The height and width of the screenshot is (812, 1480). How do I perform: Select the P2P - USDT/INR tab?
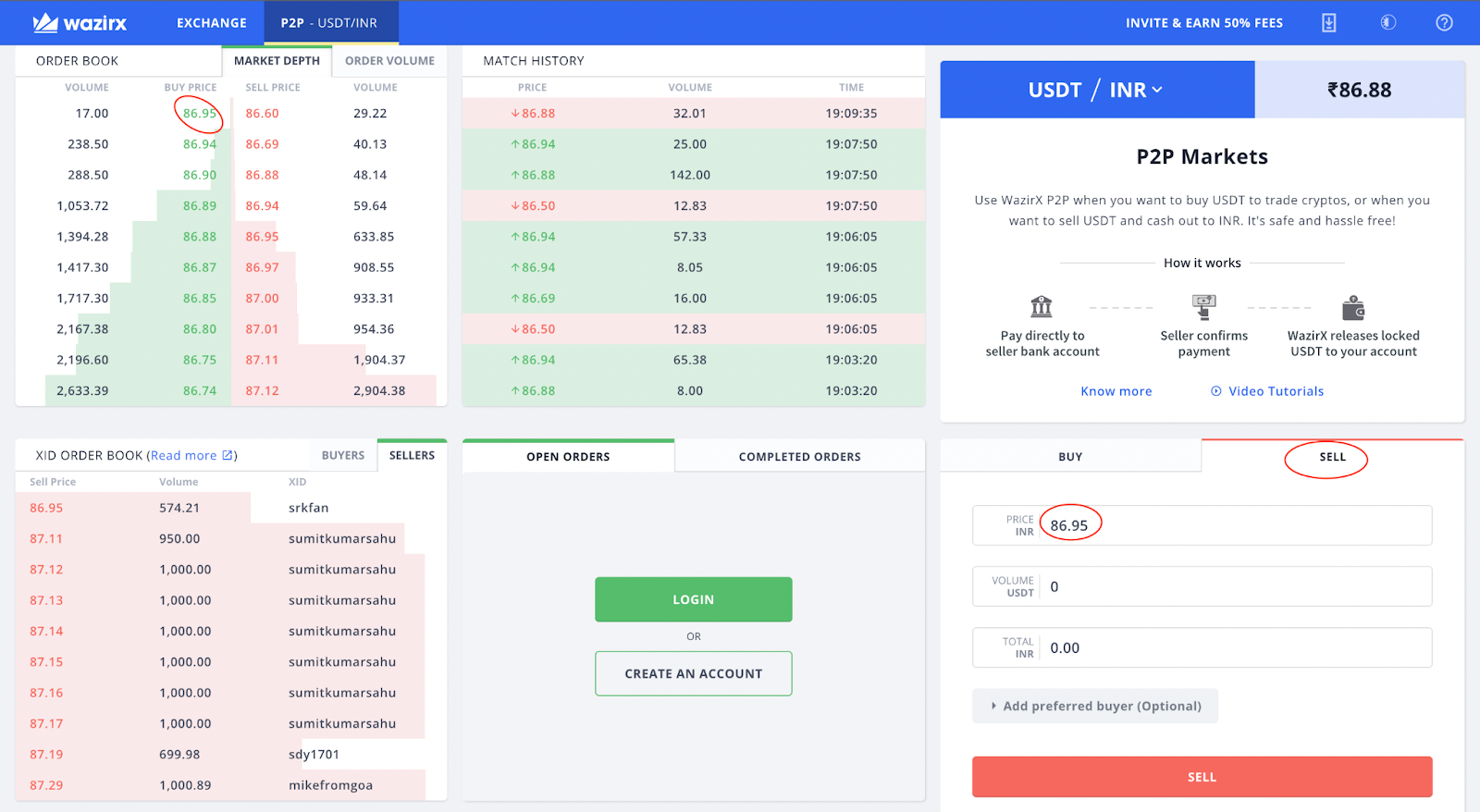(x=329, y=23)
